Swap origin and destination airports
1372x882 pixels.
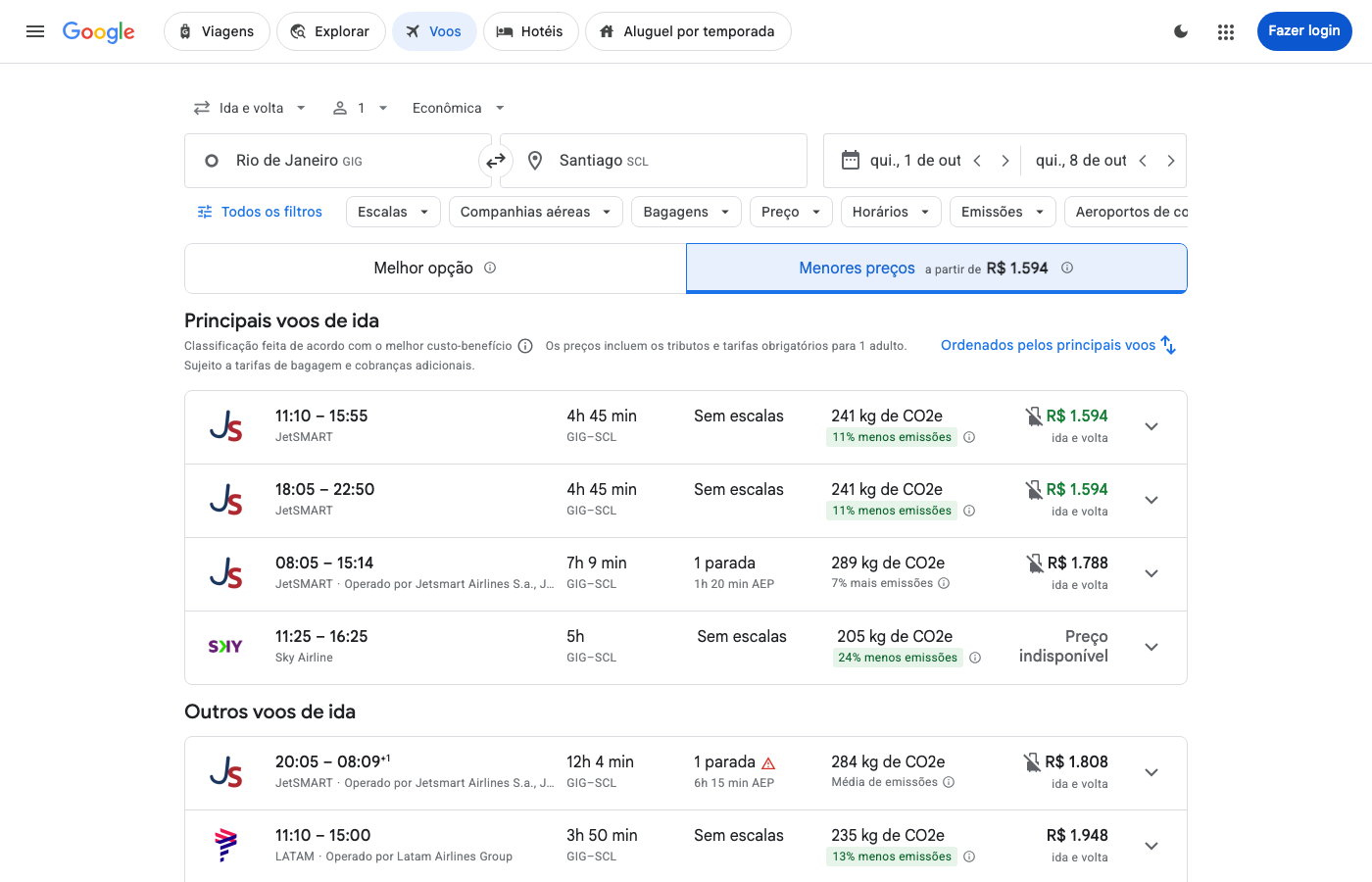(496, 161)
